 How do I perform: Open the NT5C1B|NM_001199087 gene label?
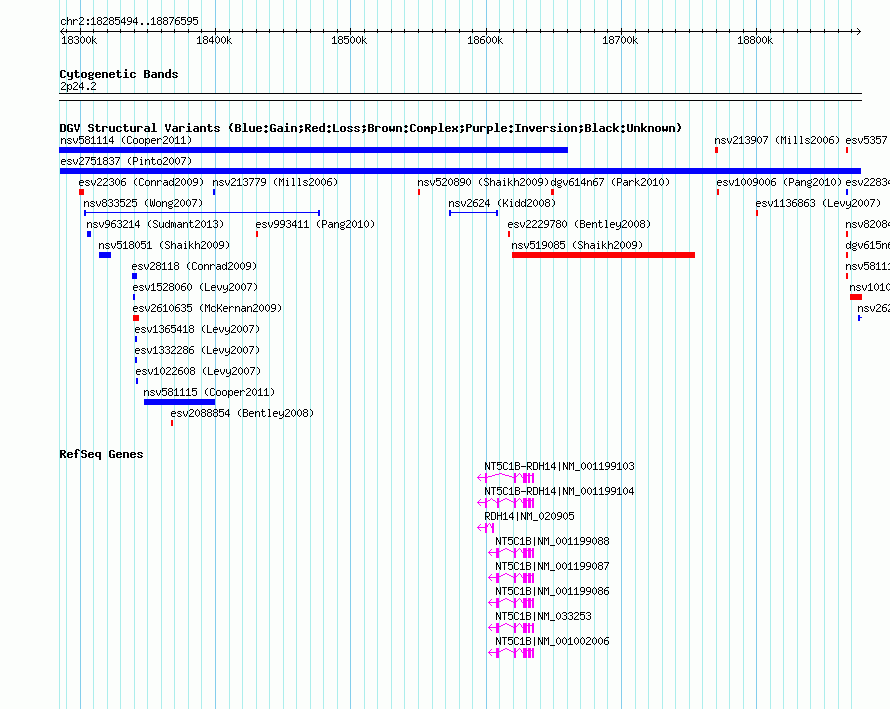coord(552,566)
